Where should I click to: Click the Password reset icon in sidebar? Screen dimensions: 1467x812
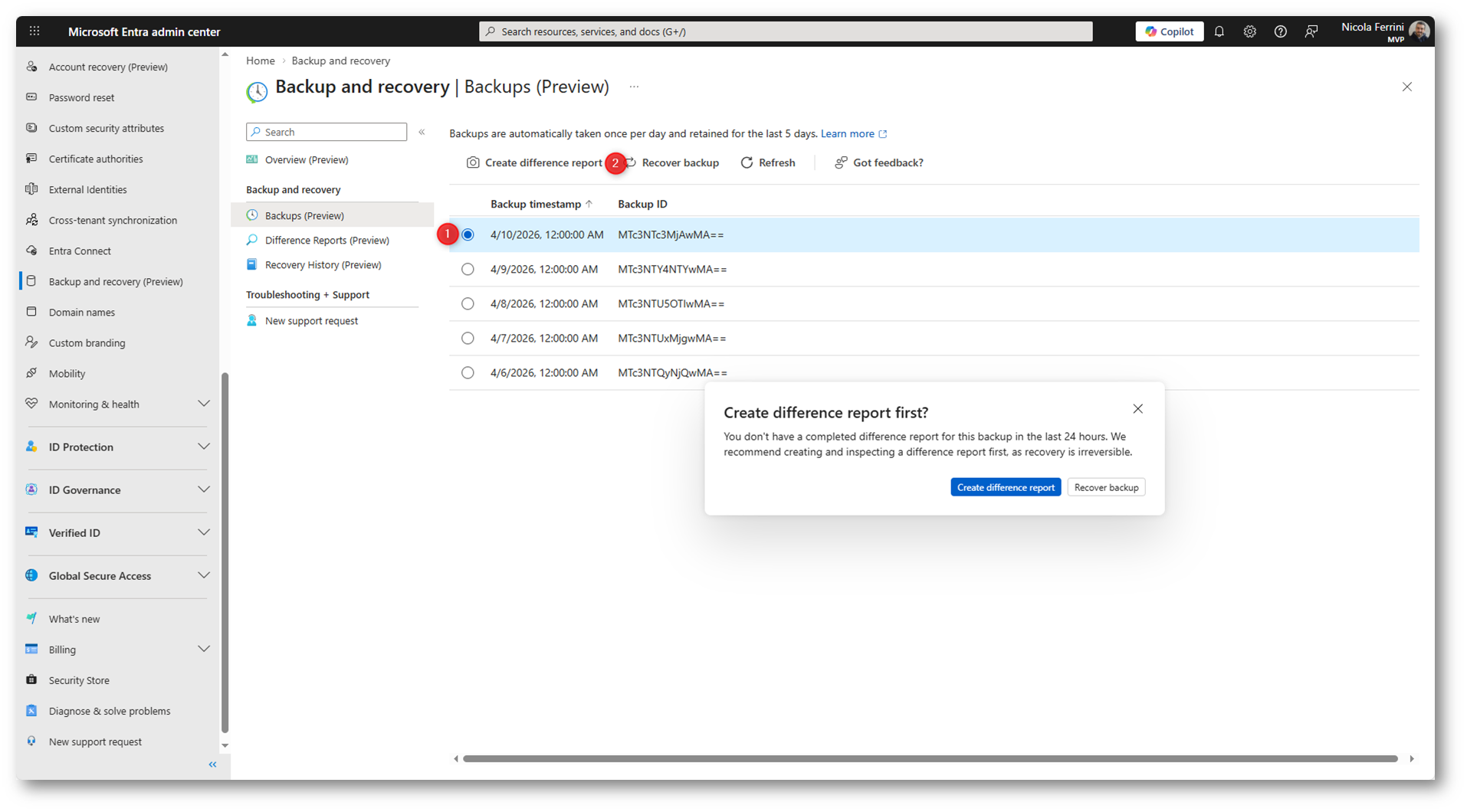[31, 97]
